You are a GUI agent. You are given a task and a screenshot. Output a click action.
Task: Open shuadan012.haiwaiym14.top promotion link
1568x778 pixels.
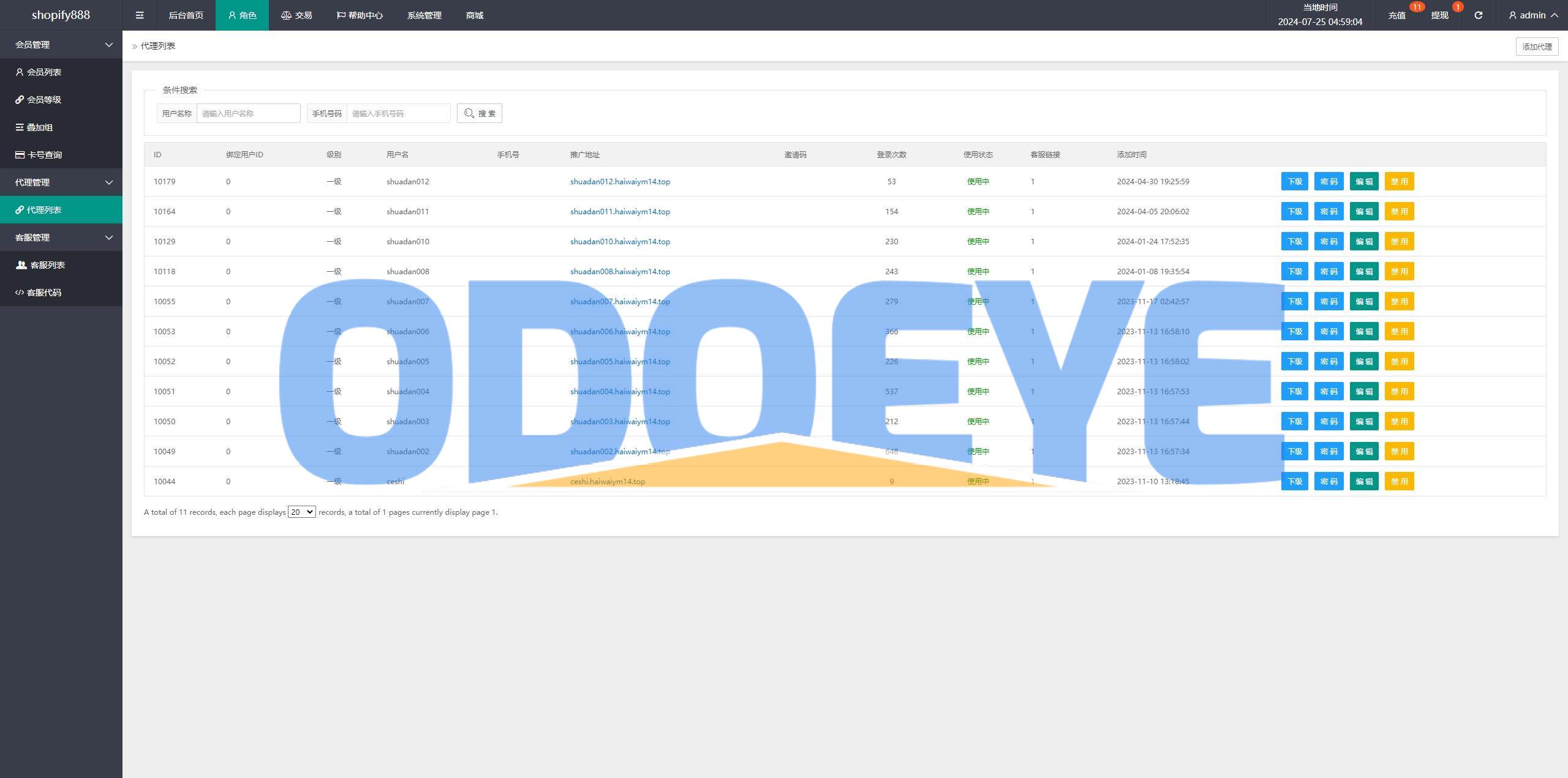click(x=620, y=181)
